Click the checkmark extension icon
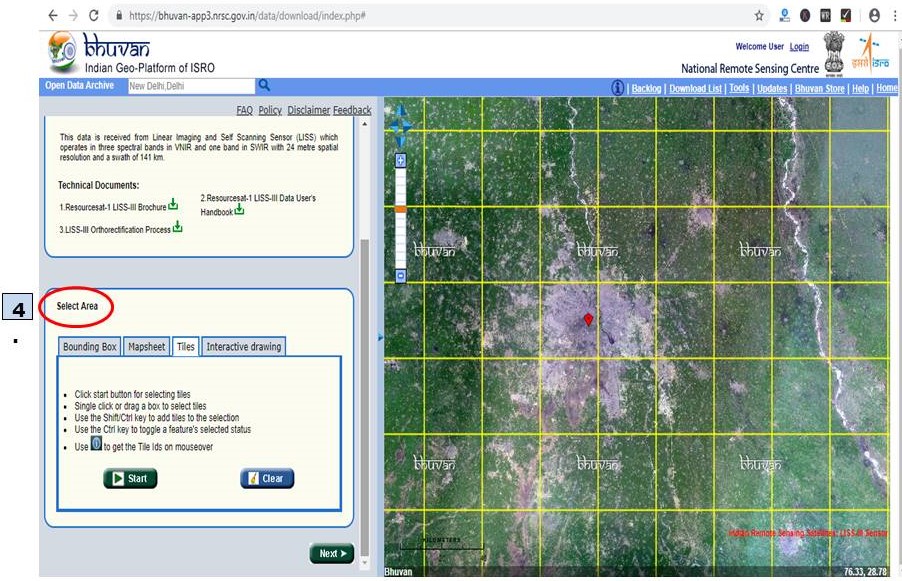This screenshot has height=581, width=902. coord(846,16)
